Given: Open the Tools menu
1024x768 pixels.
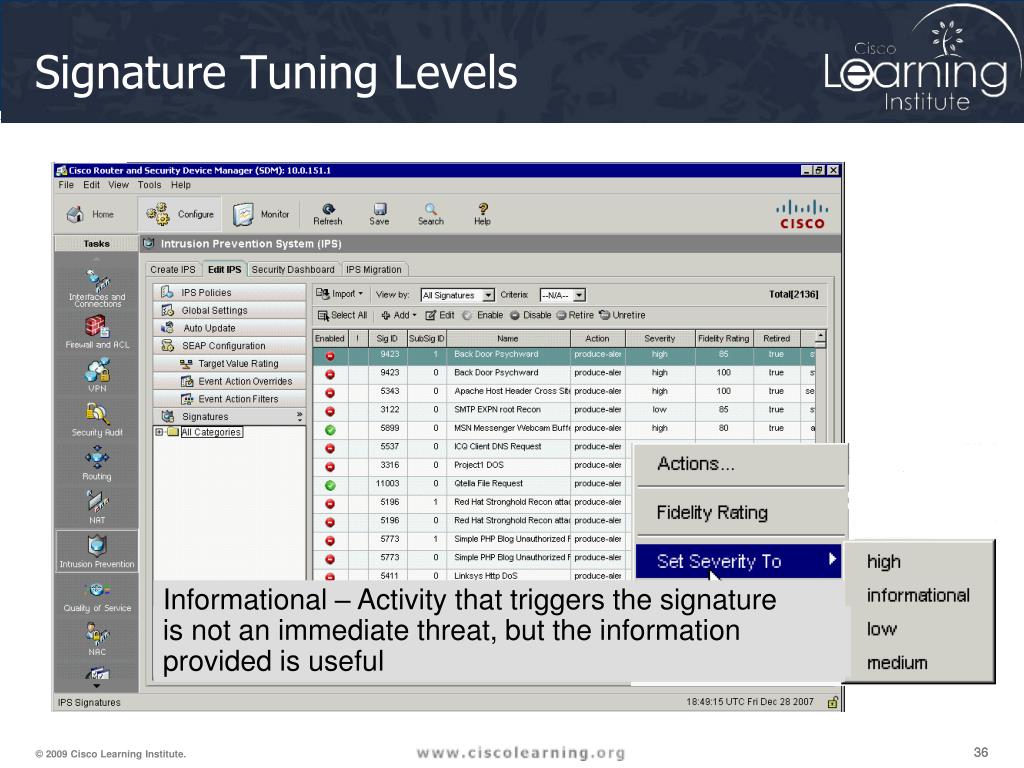Looking at the screenshot, I should click(150, 185).
